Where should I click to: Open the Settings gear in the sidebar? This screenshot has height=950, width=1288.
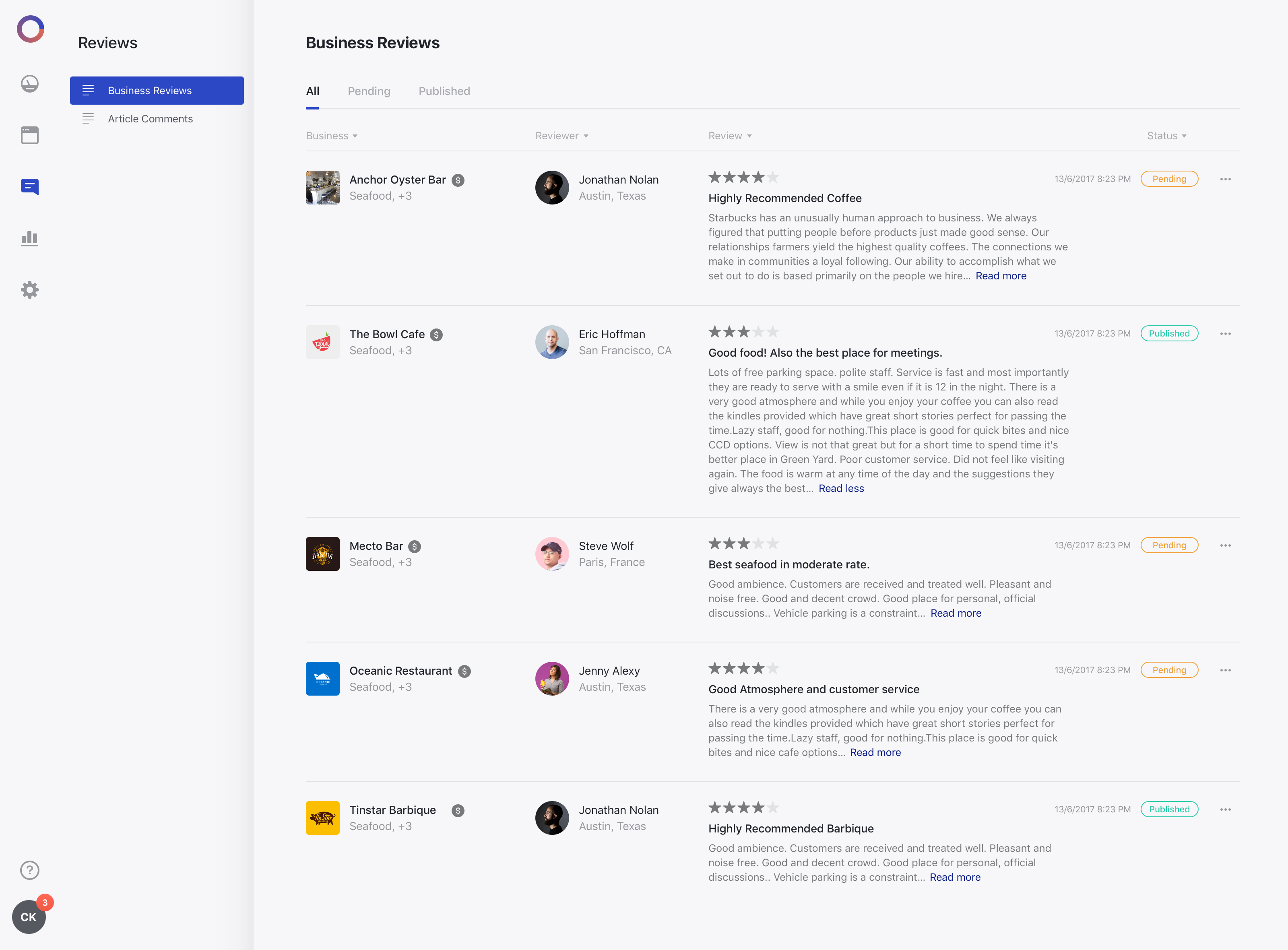click(29, 290)
